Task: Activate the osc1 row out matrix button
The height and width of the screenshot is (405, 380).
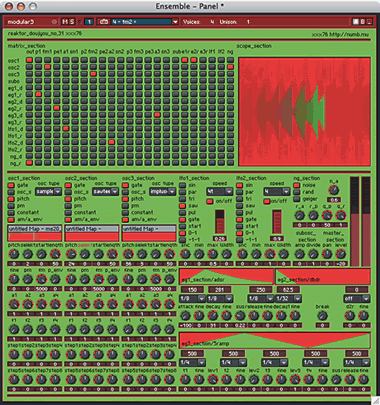Action: tap(29, 60)
